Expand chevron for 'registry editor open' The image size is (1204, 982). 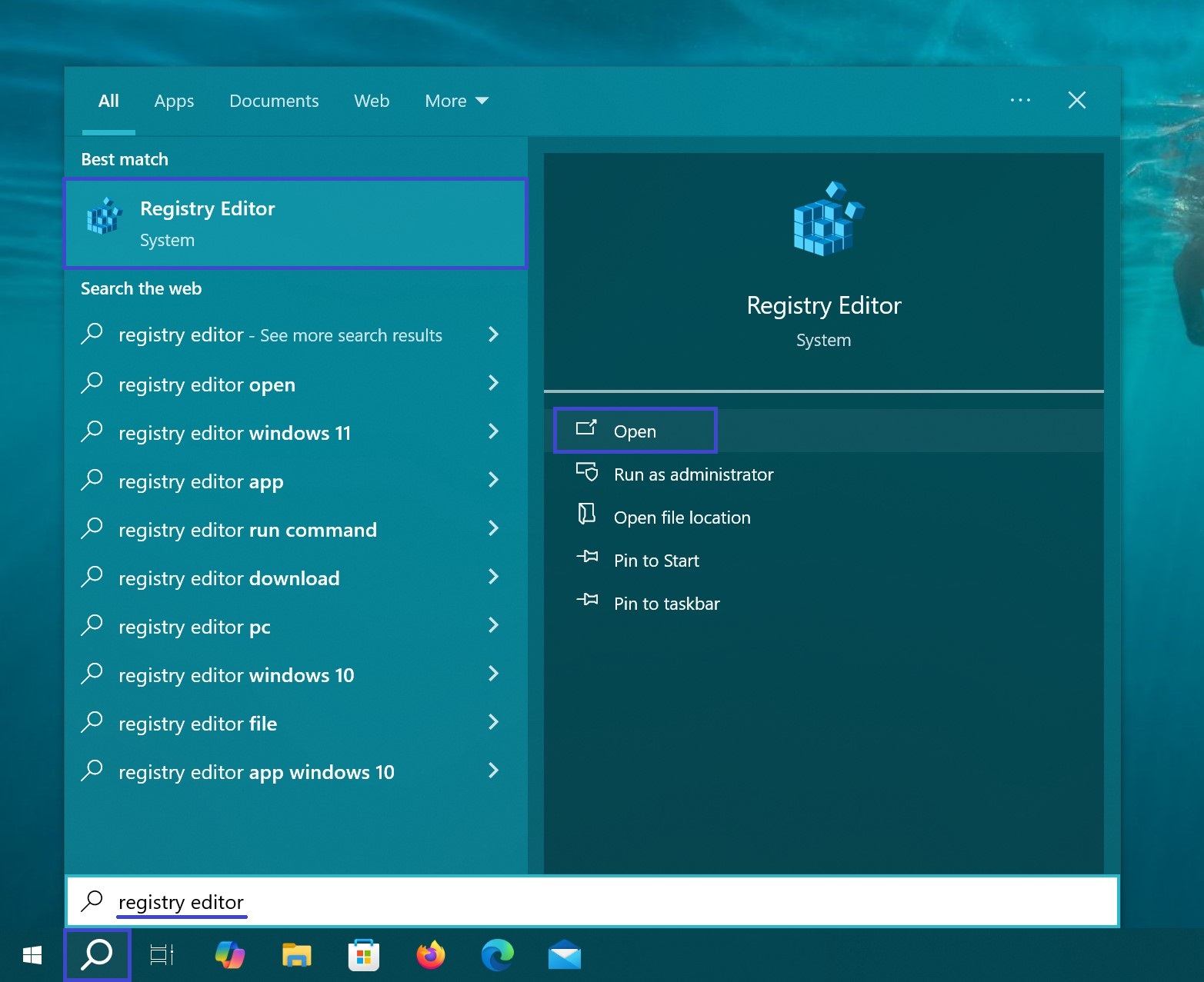(x=494, y=383)
